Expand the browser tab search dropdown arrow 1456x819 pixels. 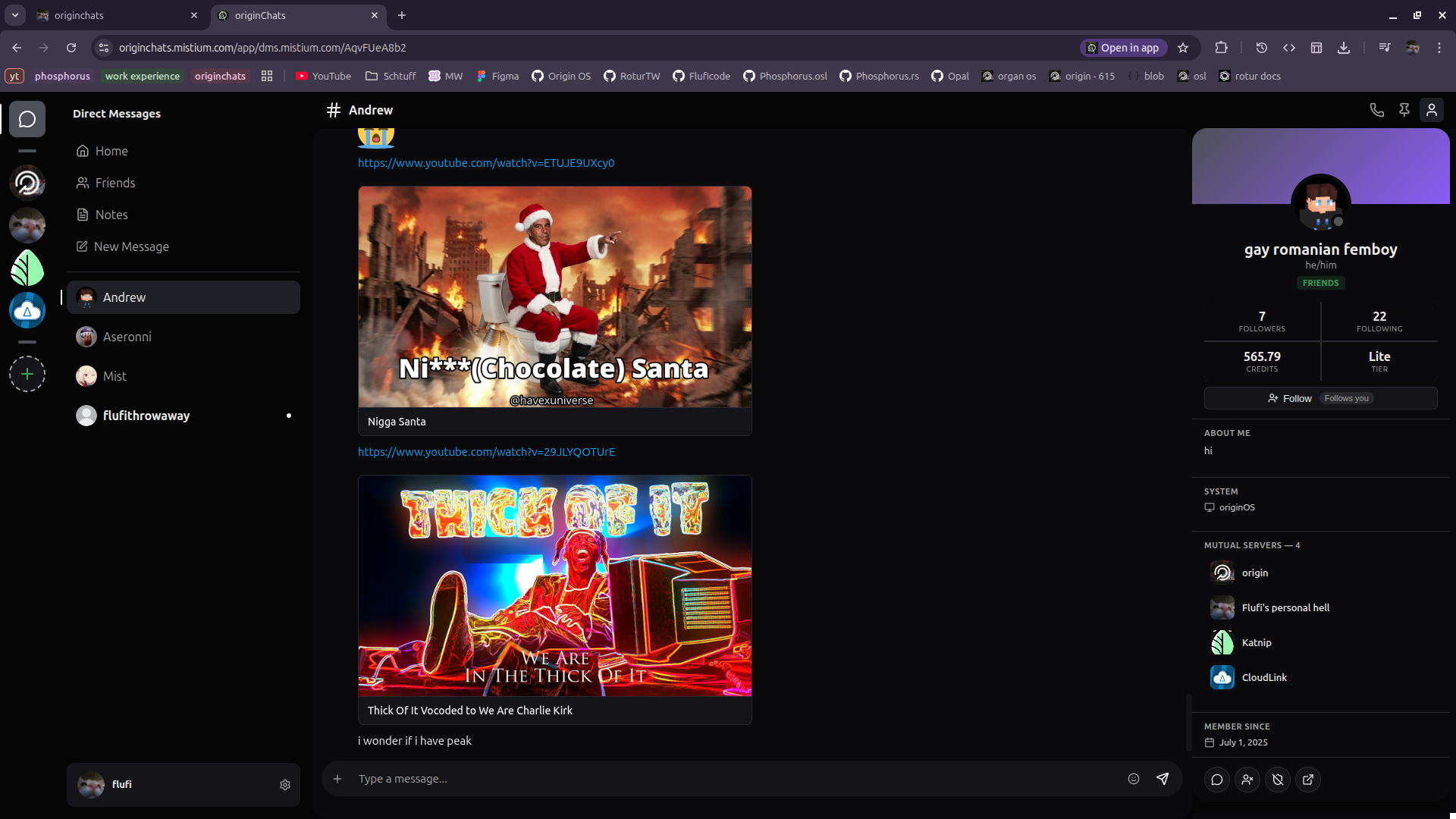point(15,15)
